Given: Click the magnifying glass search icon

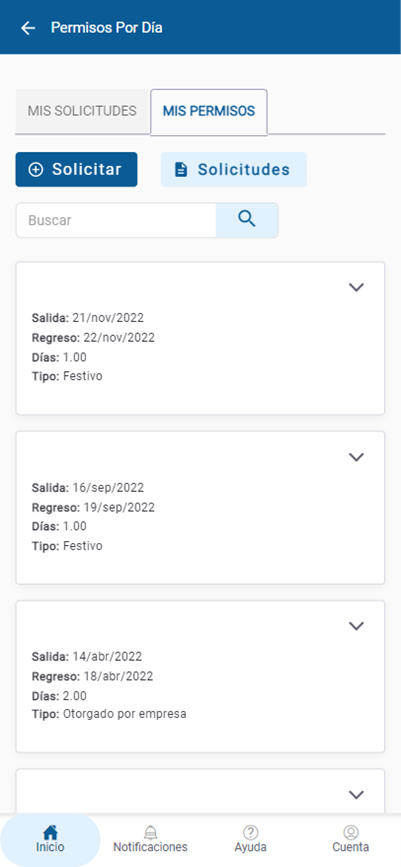Looking at the screenshot, I should (247, 220).
